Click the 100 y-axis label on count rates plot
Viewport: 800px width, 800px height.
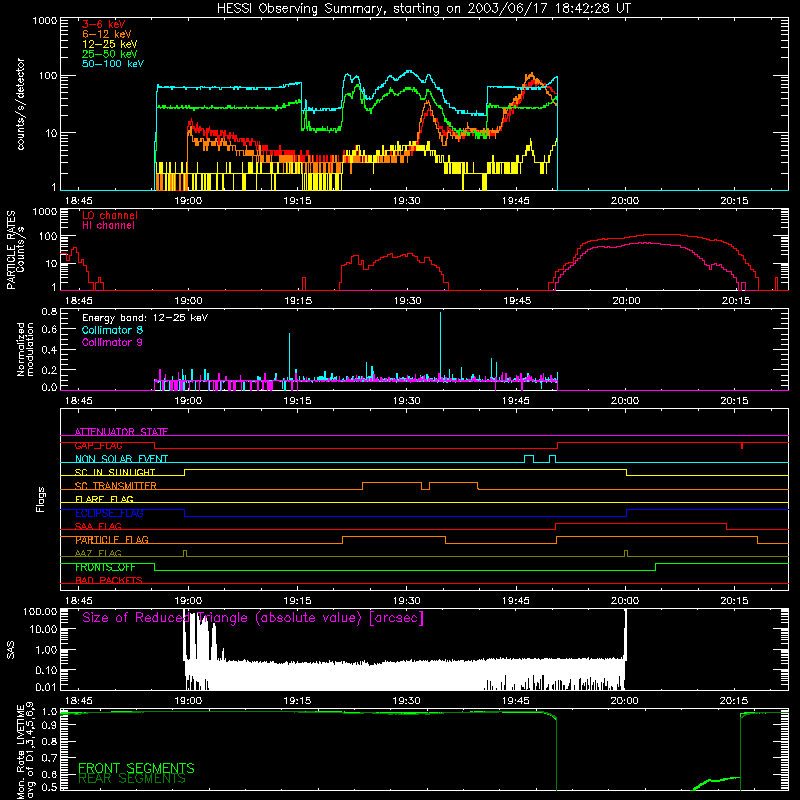[47, 76]
